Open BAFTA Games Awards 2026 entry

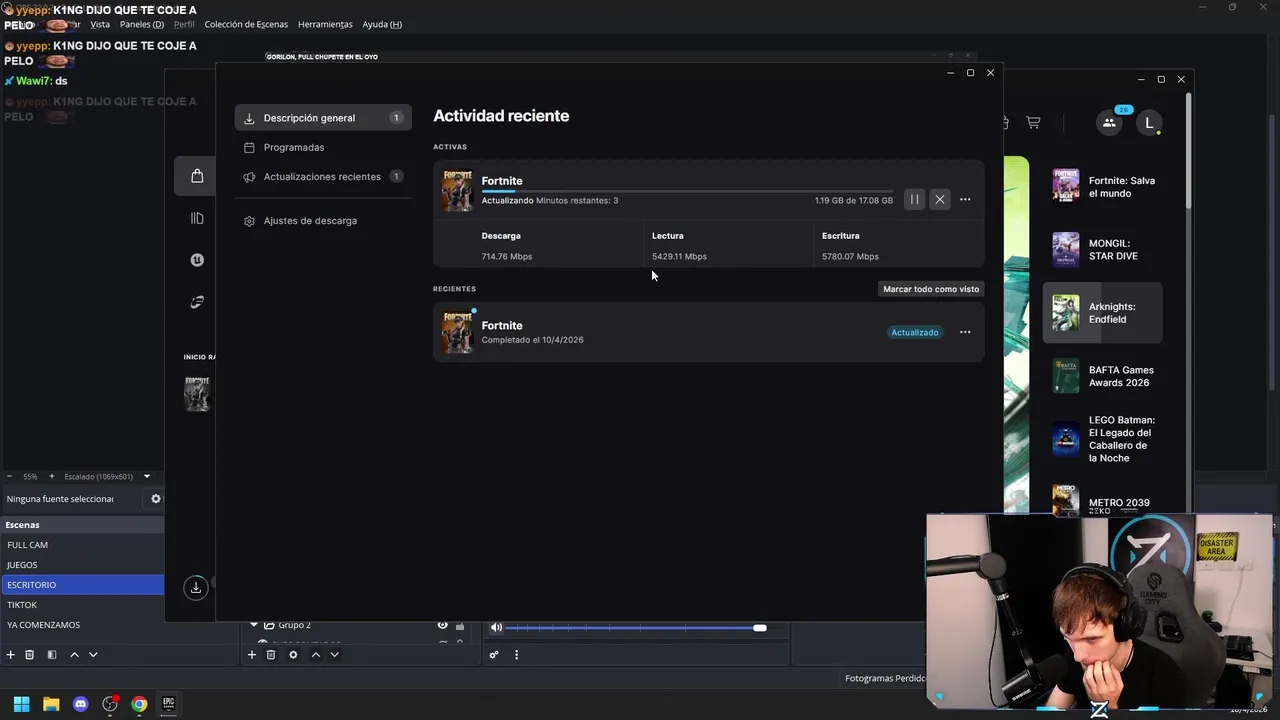(1103, 376)
